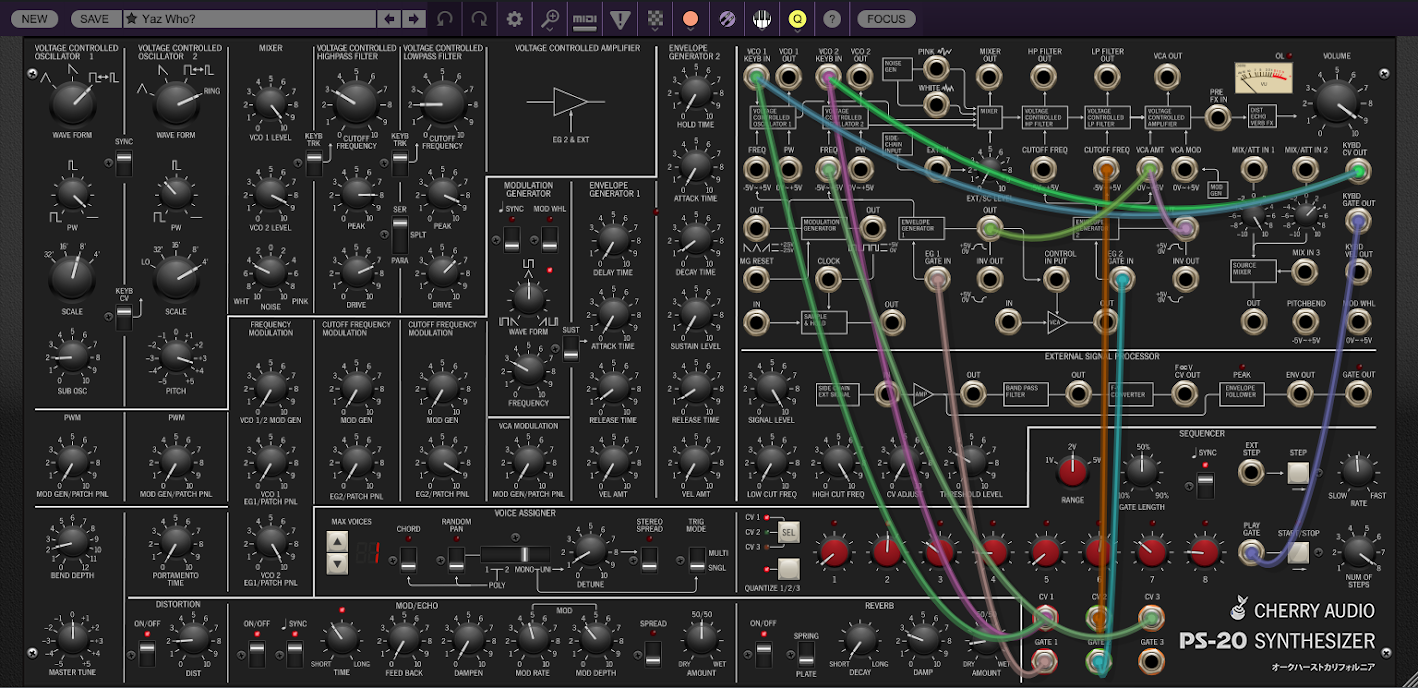This screenshot has height=688, width=1418.
Task: Click the QUANTIZE 1/2/3 button
Action: (x=789, y=569)
